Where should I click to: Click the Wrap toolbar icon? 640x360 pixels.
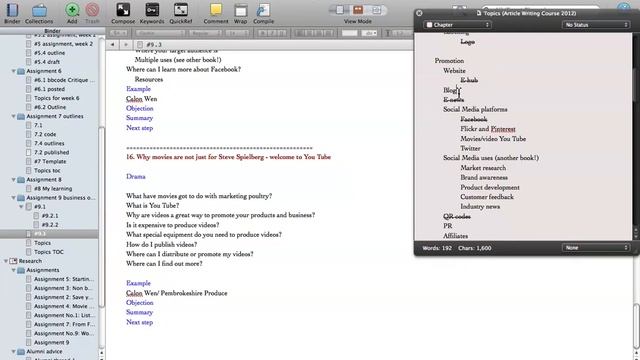pyautogui.click(x=240, y=10)
